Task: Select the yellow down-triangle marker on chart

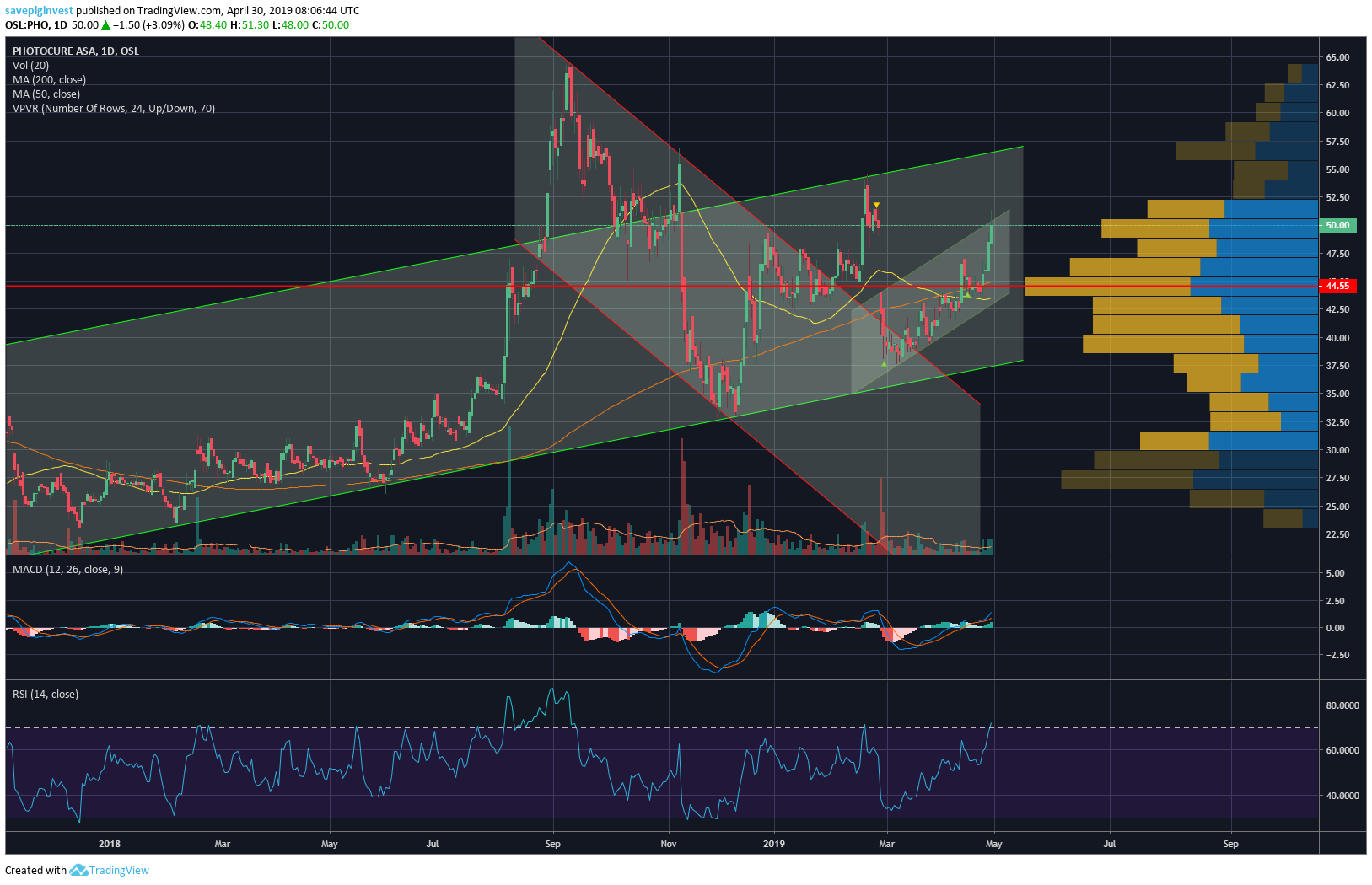Action: point(876,205)
